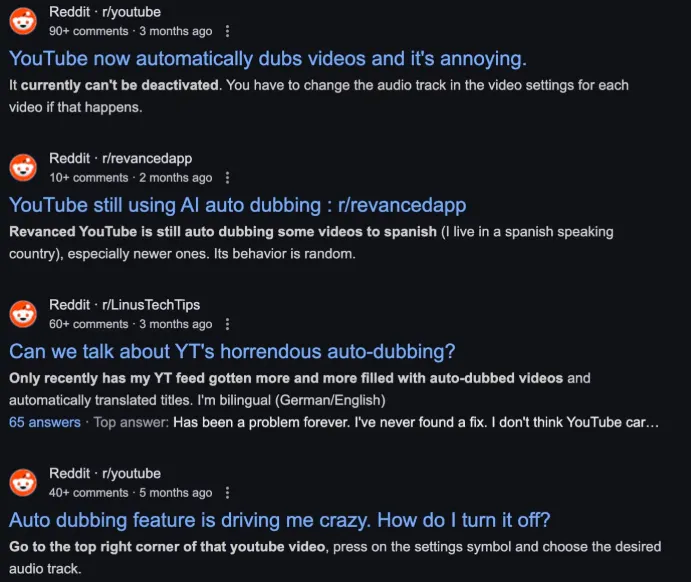Click '90+ comments · 3 months ago' text
This screenshot has width=691, height=582.
click(131, 31)
